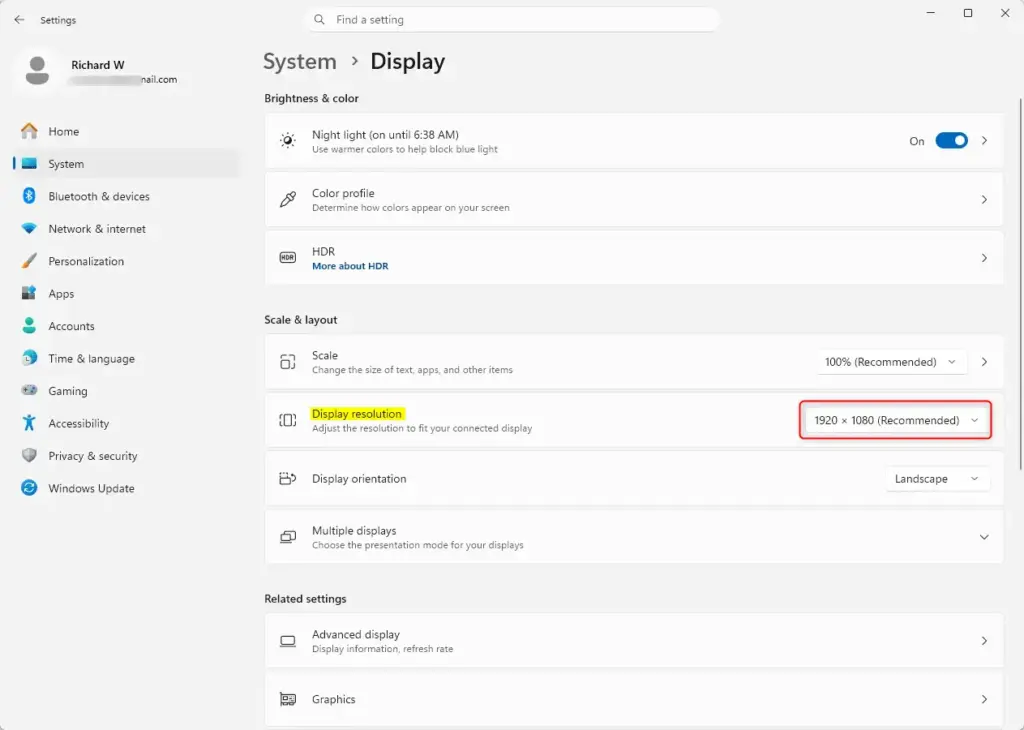Image resolution: width=1024 pixels, height=730 pixels.
Task: Click the search magnifier icon
Action: point(319,20)
